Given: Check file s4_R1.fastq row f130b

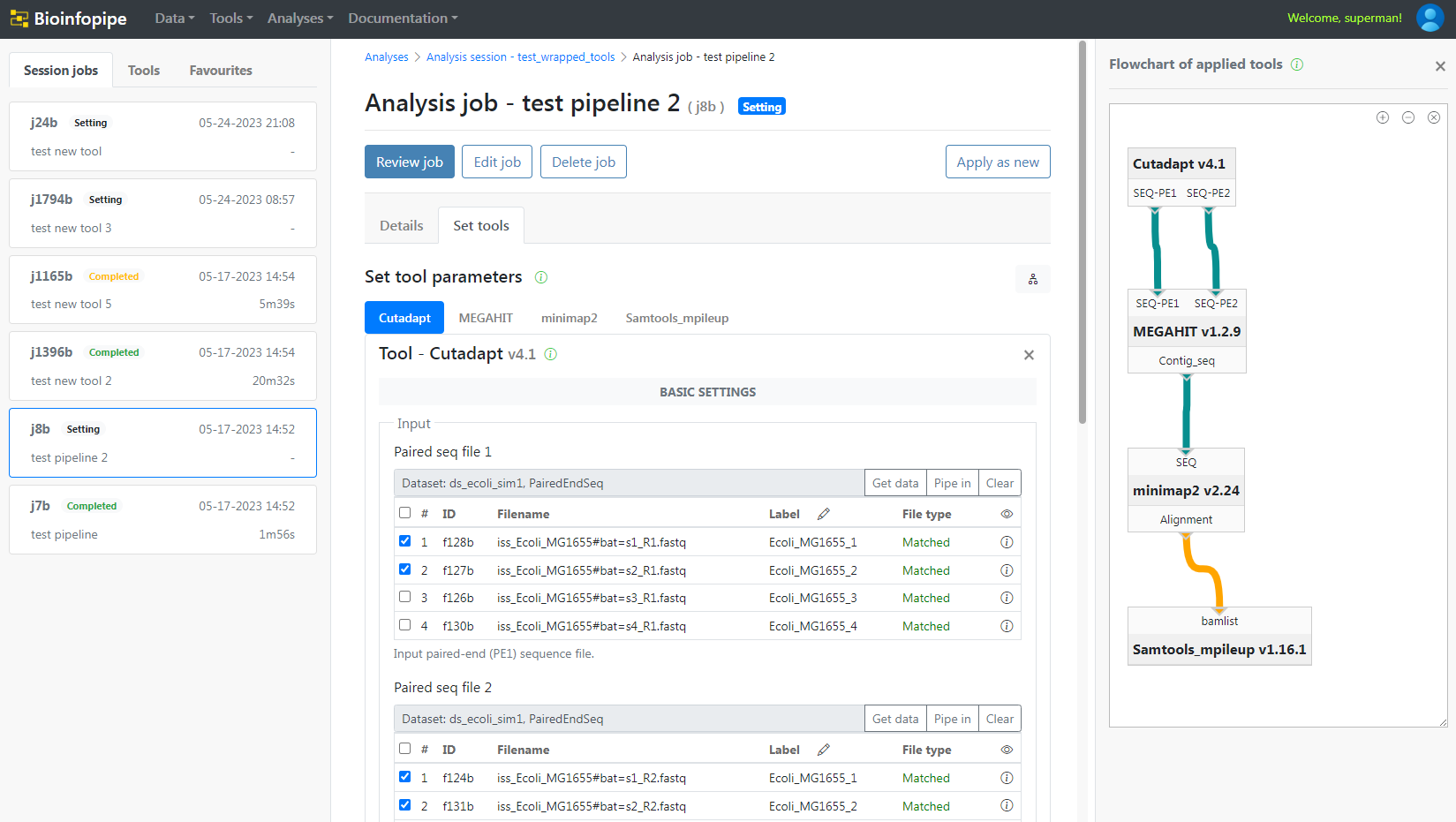Looking at the screenshot, I should point(404,624).
